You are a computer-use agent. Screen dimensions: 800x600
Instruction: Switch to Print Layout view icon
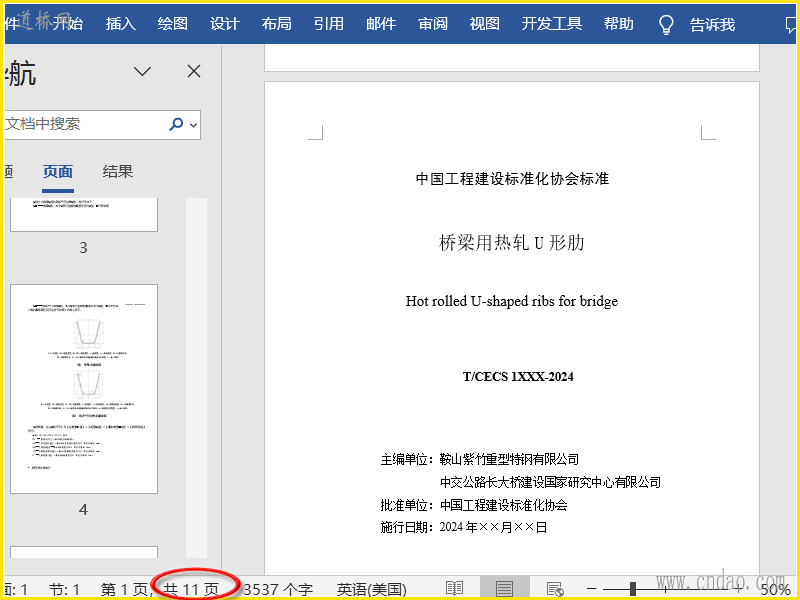pyautogui.click(x=505, y=589)
